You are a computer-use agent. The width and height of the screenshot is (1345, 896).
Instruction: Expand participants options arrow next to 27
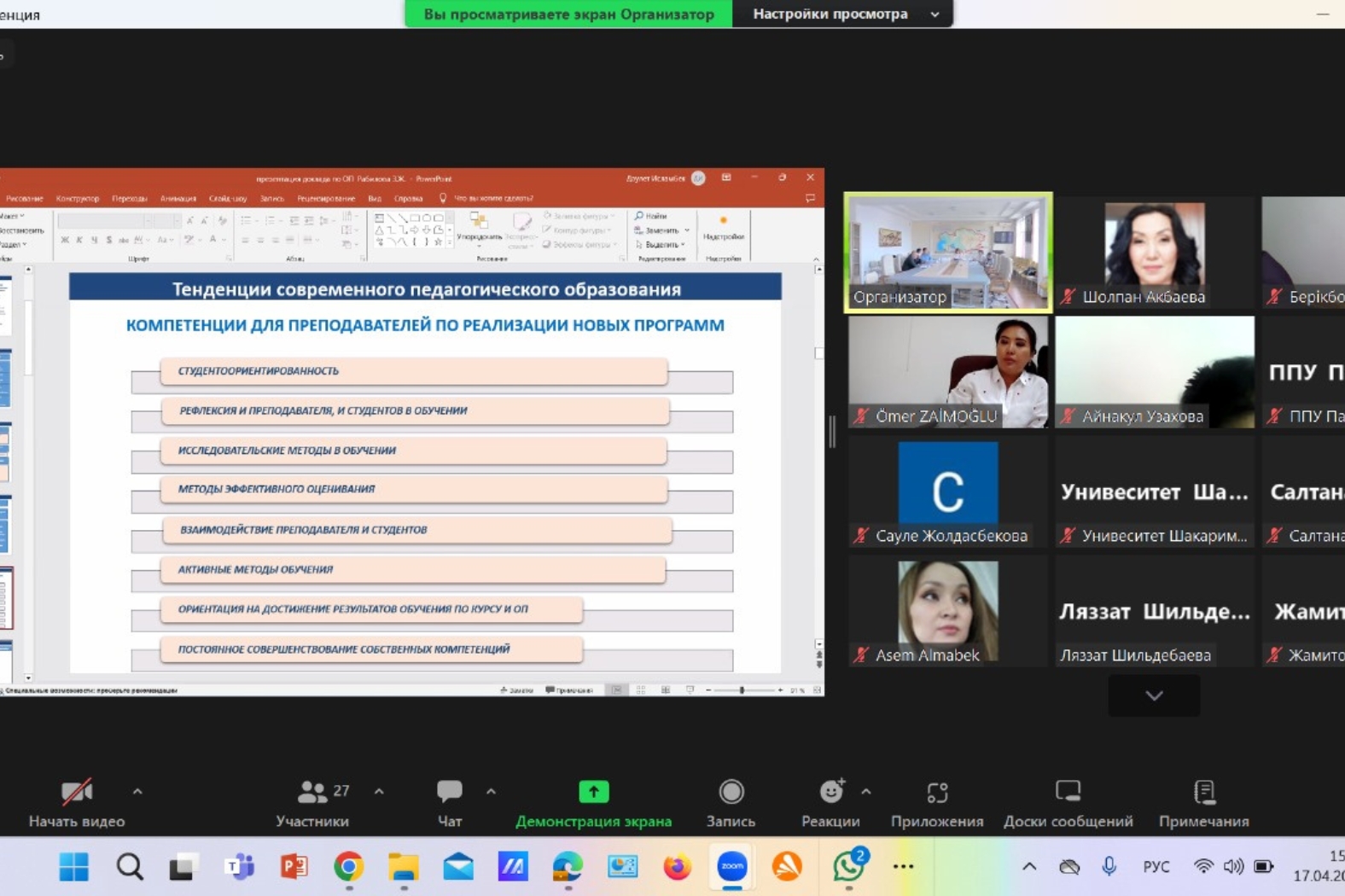(x=379, y=792)
